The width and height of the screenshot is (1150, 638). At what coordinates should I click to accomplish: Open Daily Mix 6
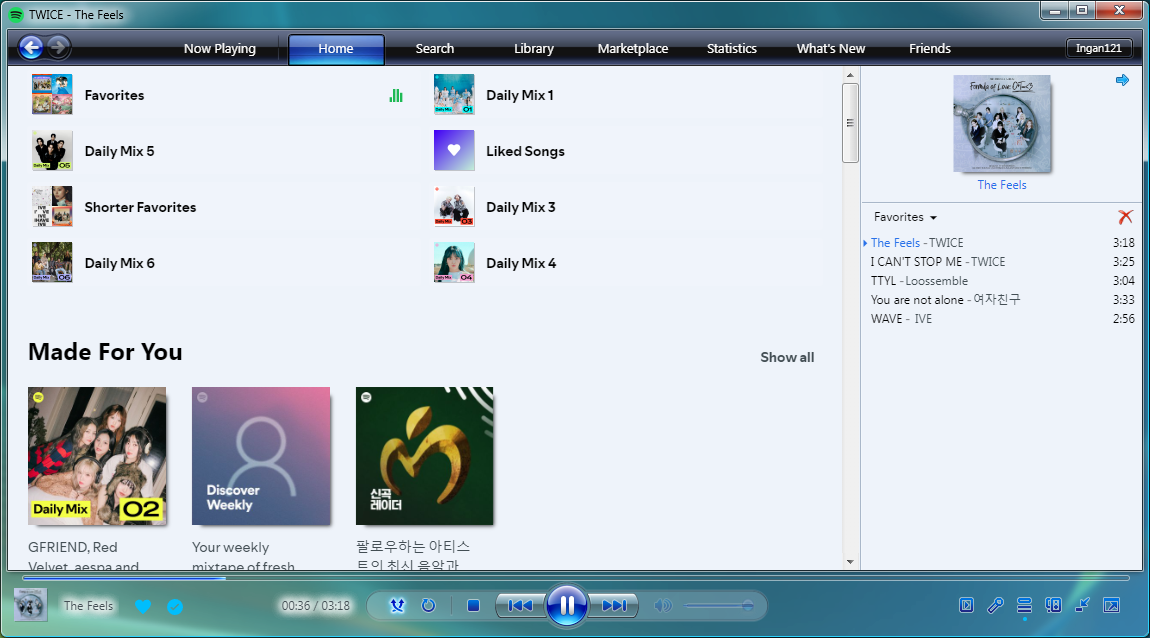pyautogui.click(x=224, y=263)
